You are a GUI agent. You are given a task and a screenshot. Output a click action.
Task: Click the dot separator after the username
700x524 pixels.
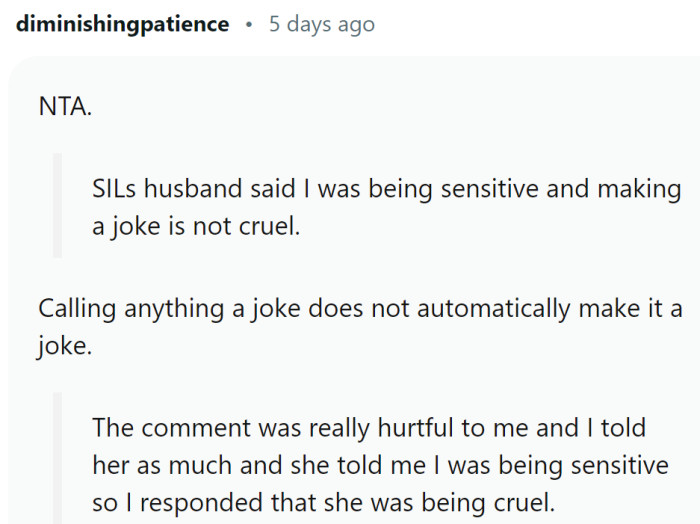point(248,24)
